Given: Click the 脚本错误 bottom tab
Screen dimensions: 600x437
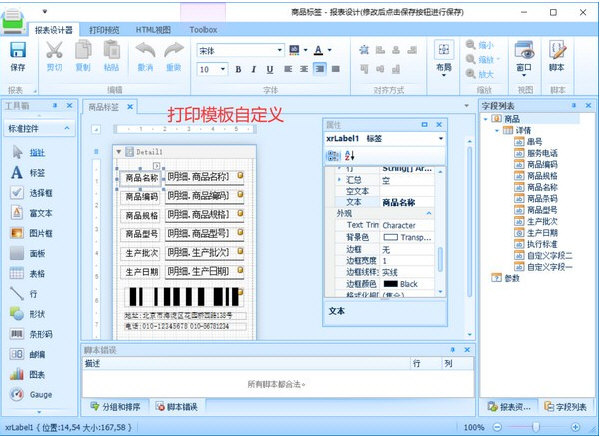Looking at the screenshot, I should pyautogui.click(x=180, y=407).
